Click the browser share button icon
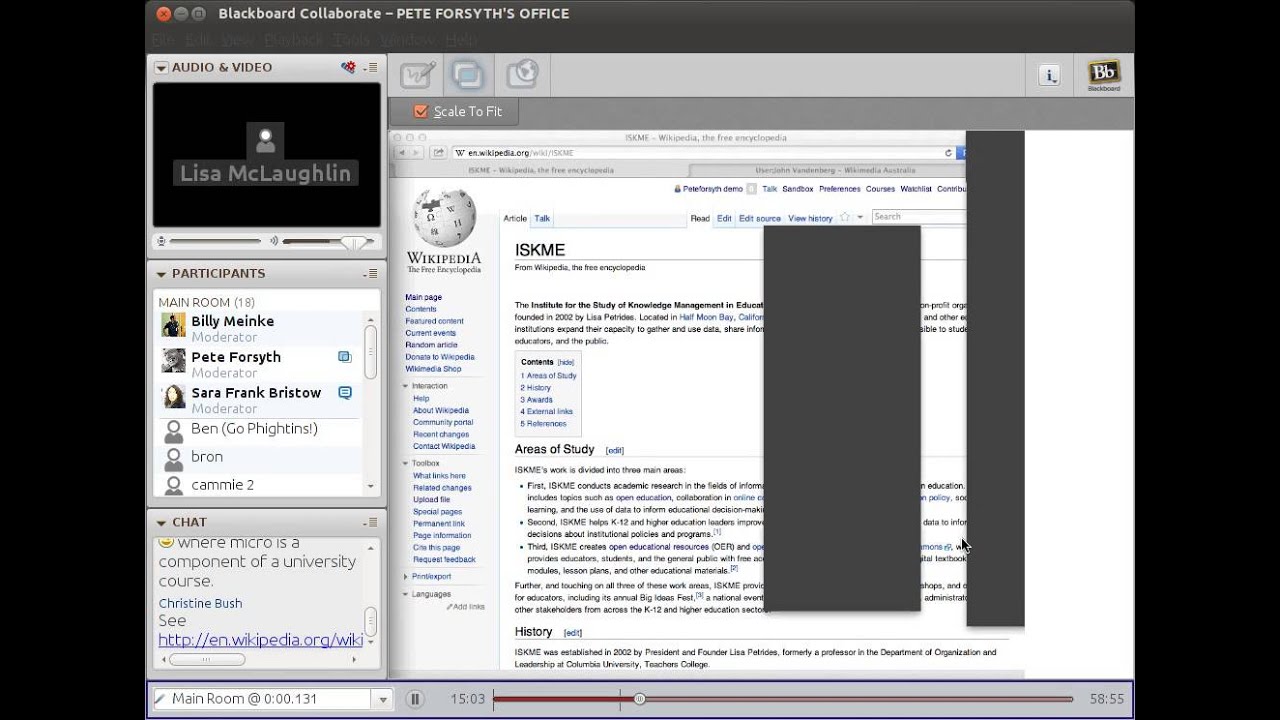The image size is (1280, 720). 438,153
